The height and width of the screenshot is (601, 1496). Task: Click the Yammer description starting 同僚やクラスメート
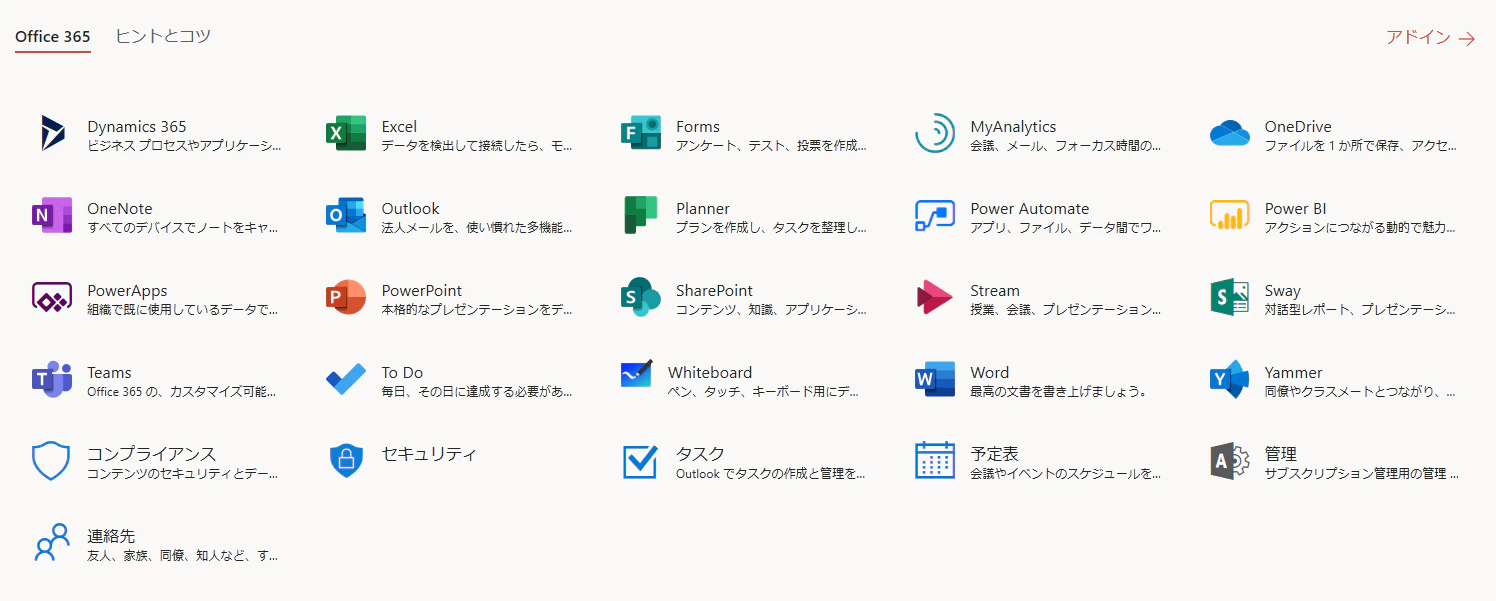pyautogui.click(x=1361, y=391)
